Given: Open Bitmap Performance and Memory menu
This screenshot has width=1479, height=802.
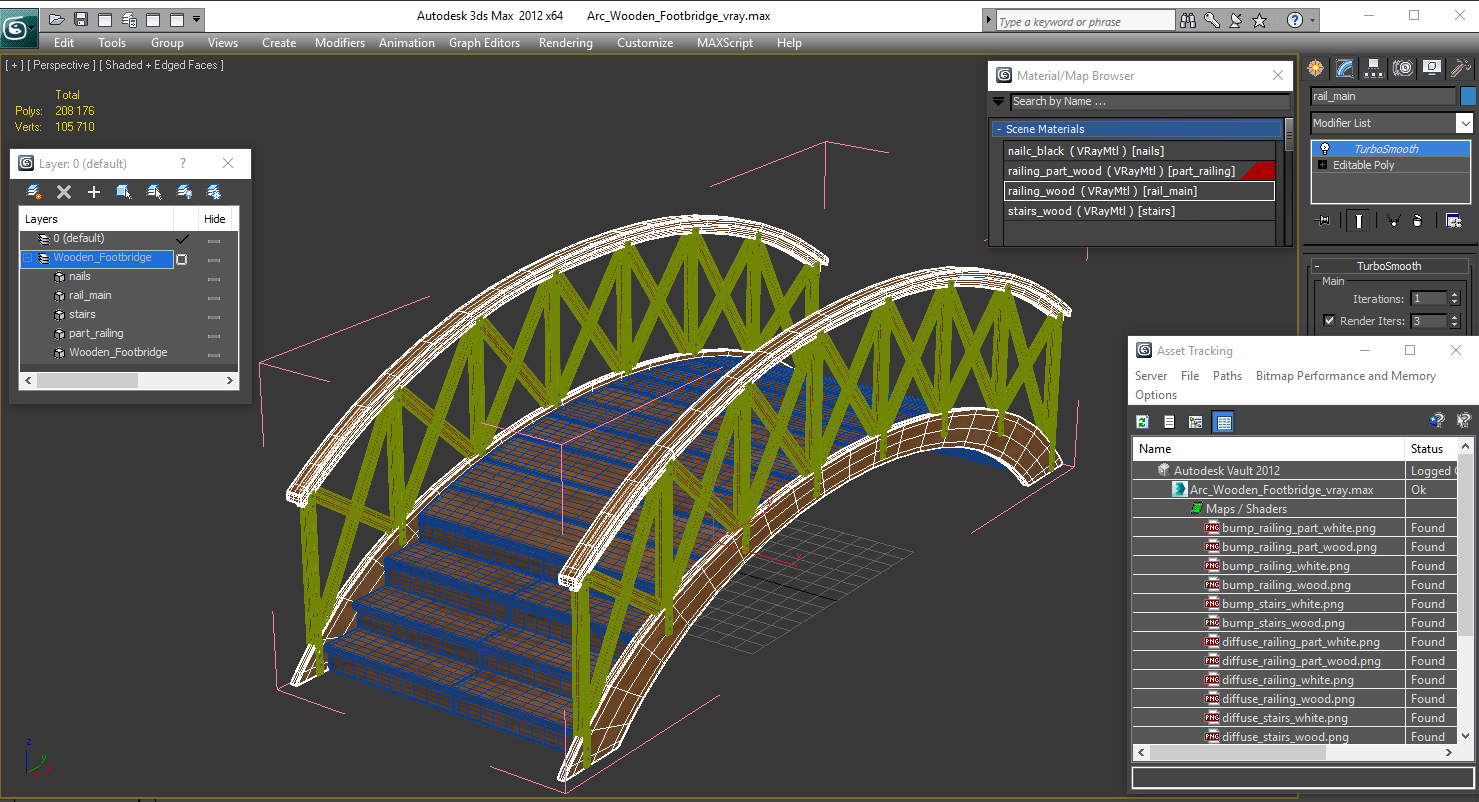Looking at the screenshot, I should (1346, 376).
